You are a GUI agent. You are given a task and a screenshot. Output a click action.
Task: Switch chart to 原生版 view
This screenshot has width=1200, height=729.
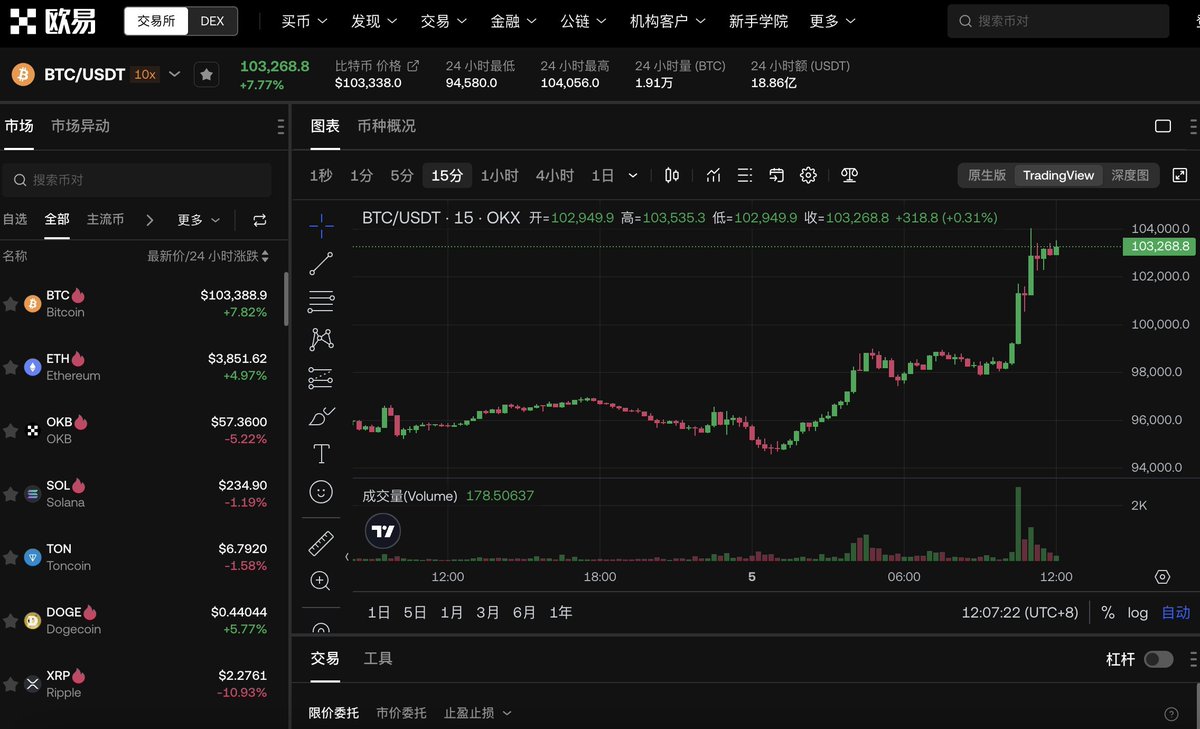point(987,175)
